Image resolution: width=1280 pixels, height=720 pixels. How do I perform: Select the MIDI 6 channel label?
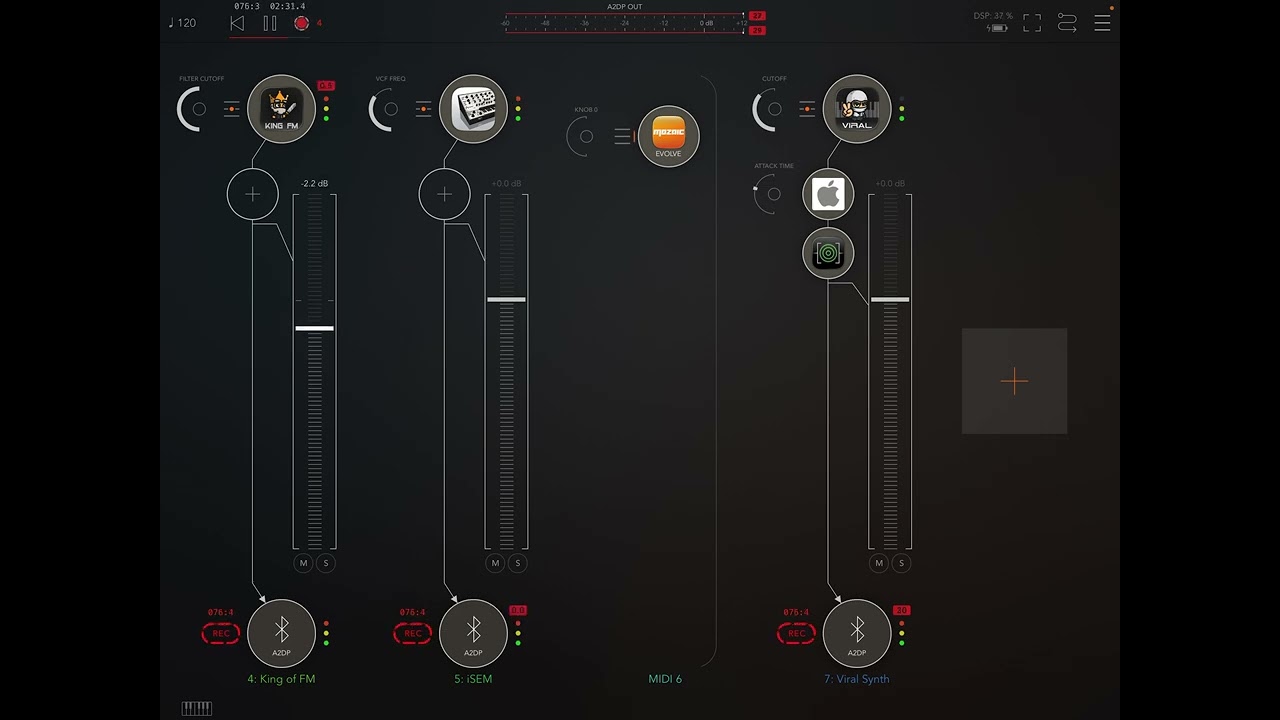pyautogui.click(x=665, y=679)
